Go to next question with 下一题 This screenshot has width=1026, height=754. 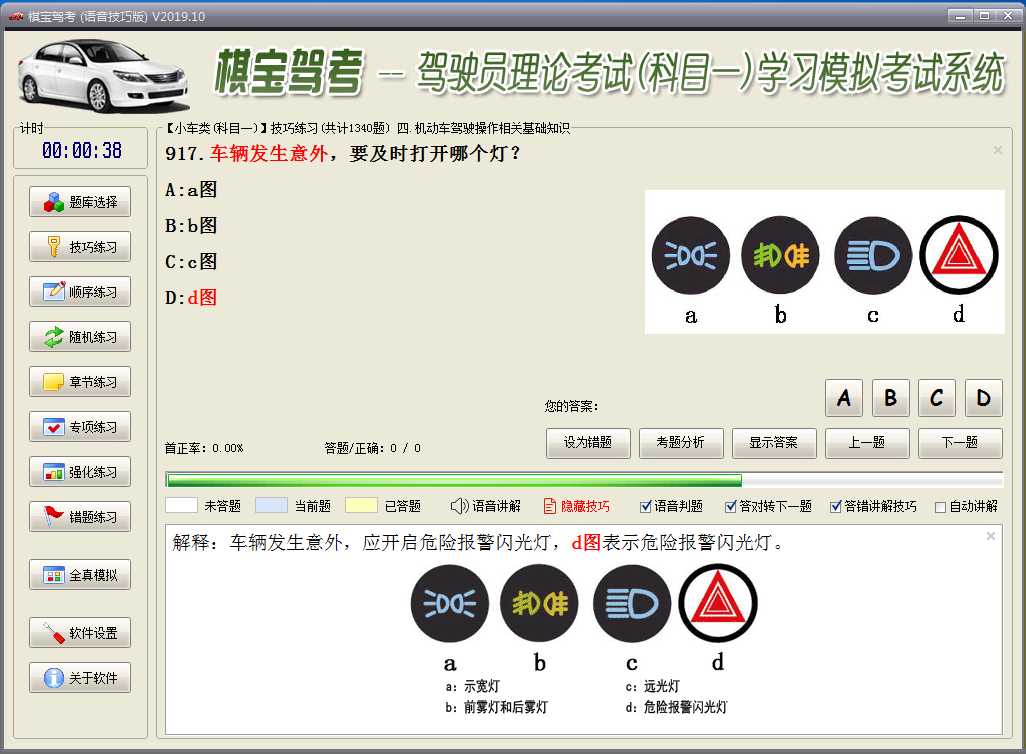pyautogui.click(x=960, y=442)
